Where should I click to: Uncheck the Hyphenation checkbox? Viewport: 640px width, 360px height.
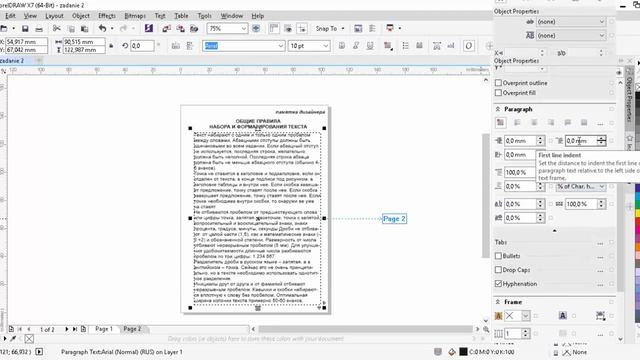(x=498, y=284)
